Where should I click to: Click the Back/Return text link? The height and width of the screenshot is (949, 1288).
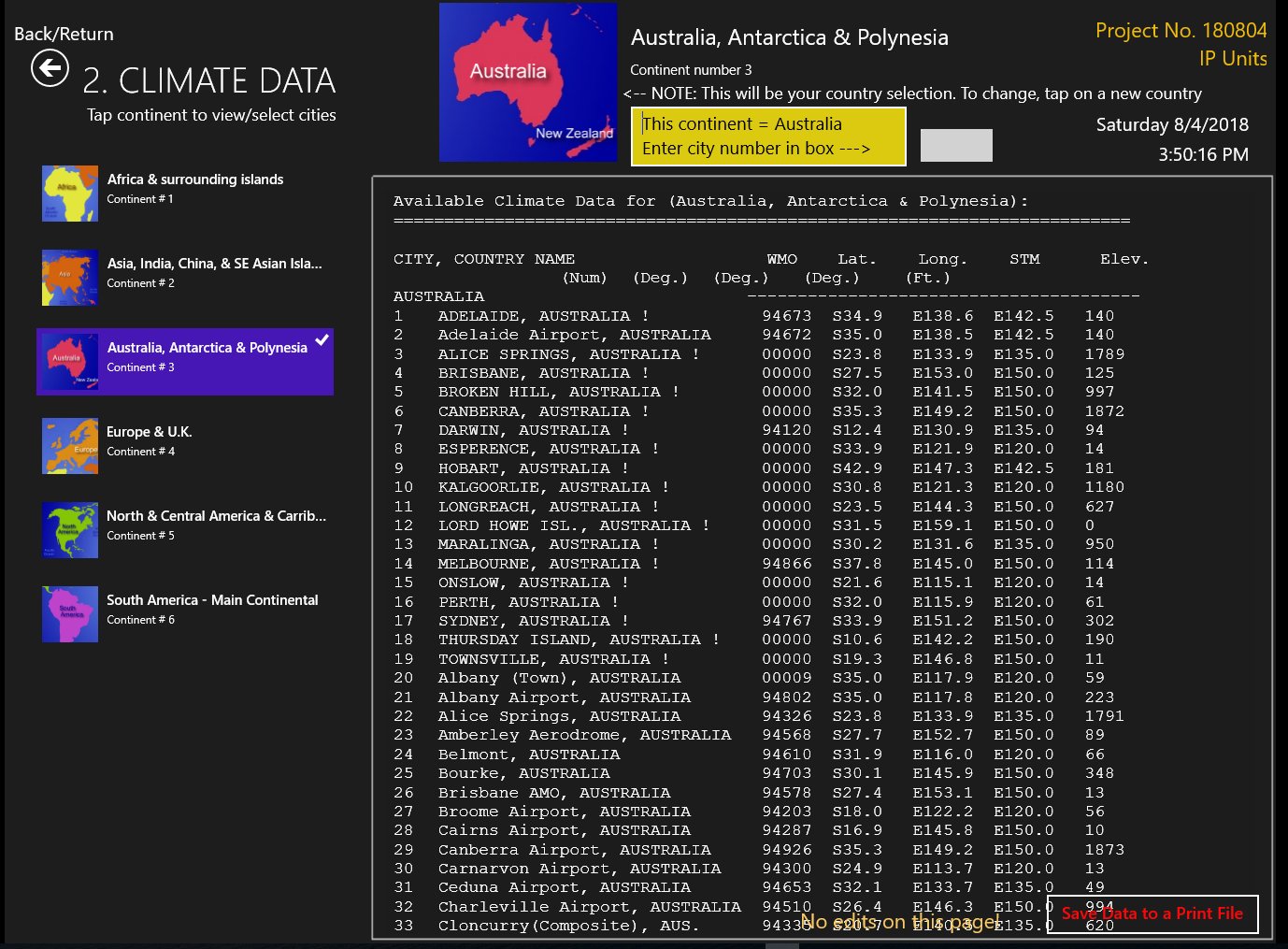click(64, 34)
